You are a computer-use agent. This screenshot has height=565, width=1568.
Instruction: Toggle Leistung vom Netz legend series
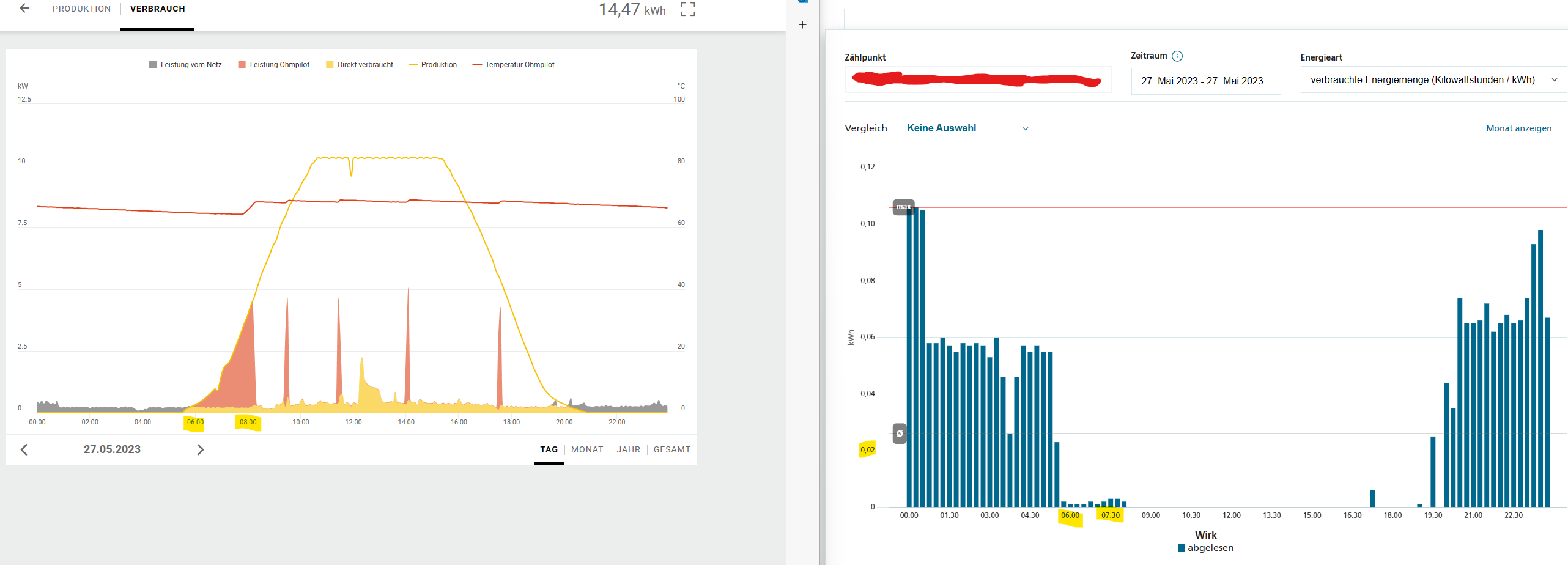[185, 65]
